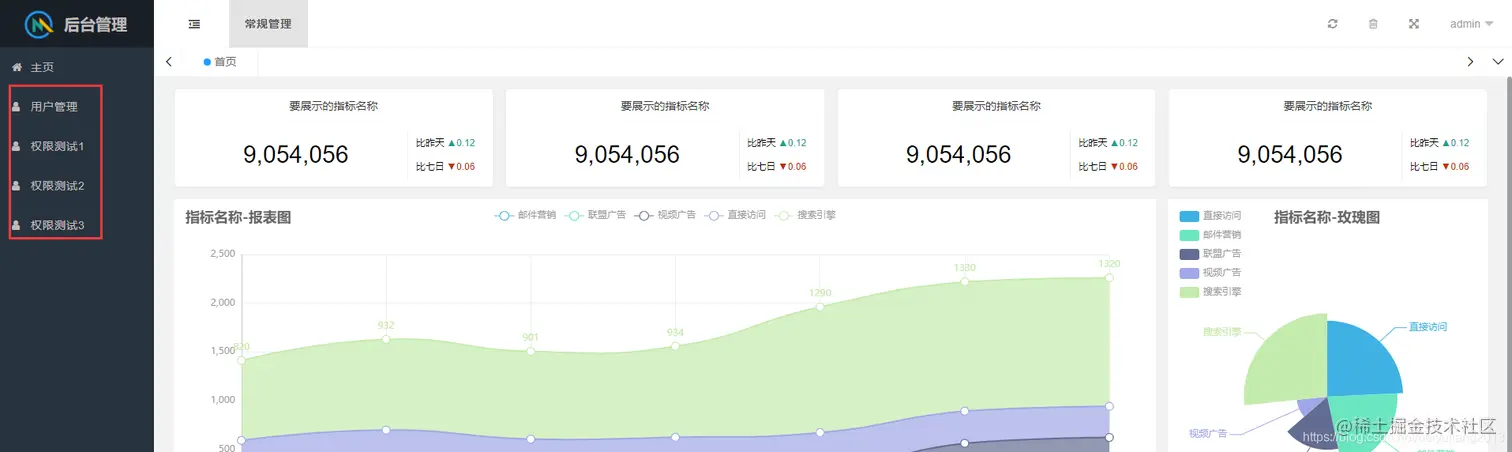This screenshot has height=452, width=1512.
Task: Switch to the 首页 page tab
Action: [221, 62]
